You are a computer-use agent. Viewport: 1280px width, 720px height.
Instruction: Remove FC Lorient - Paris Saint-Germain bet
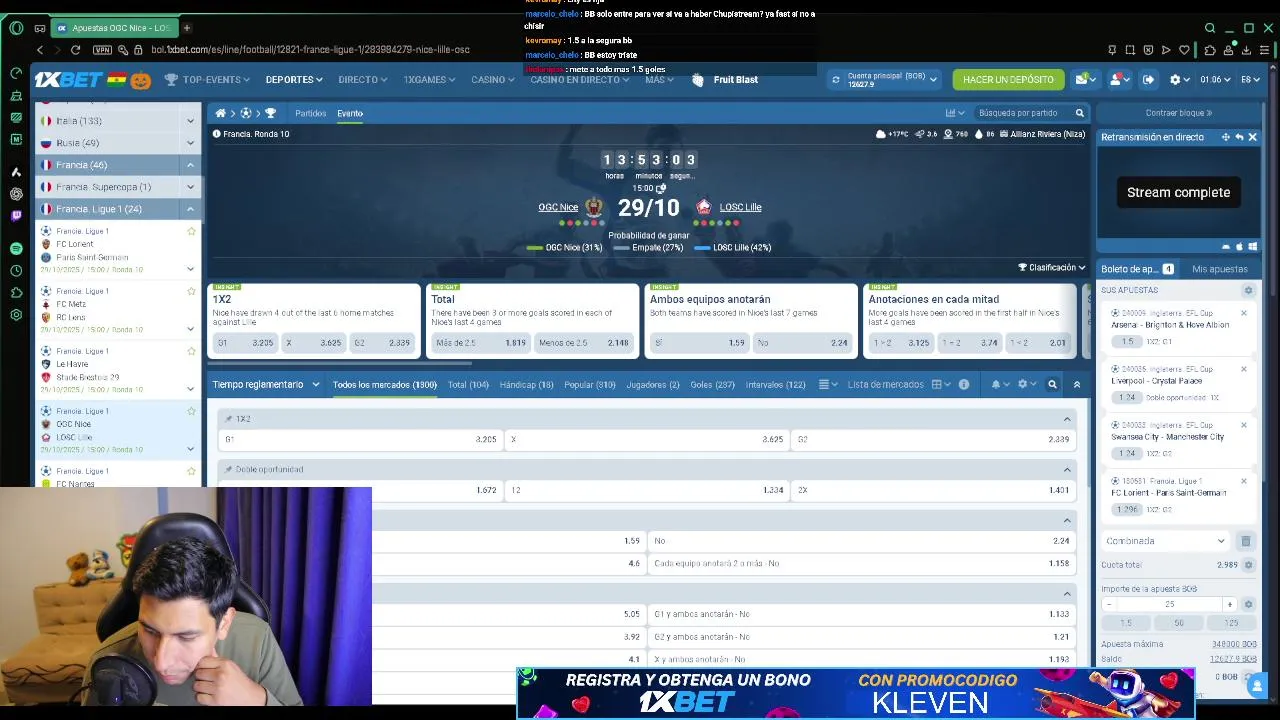(x=1244, y=481)
